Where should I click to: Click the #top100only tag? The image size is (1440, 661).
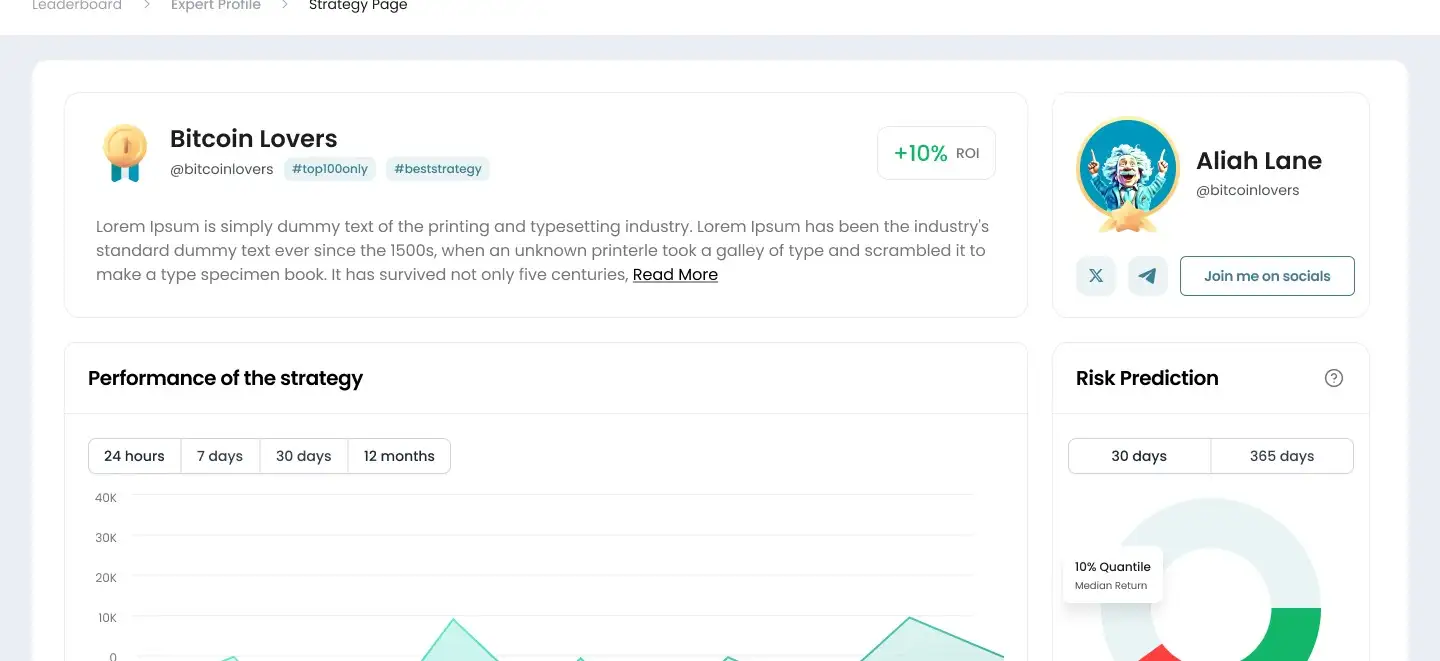click(x=330, y=169)
